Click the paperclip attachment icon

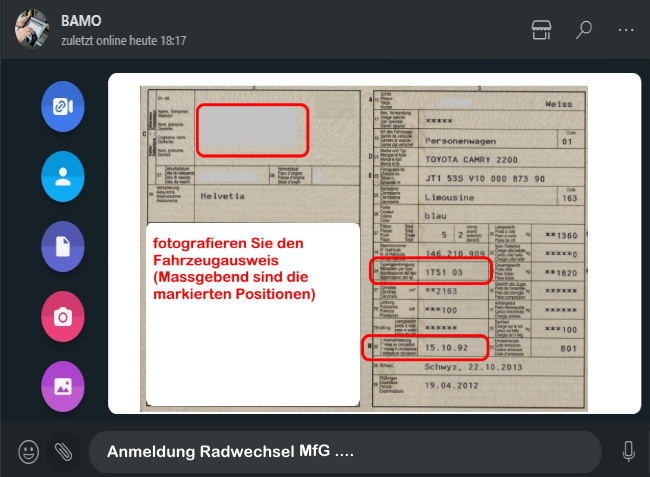(x=63, y=452)
